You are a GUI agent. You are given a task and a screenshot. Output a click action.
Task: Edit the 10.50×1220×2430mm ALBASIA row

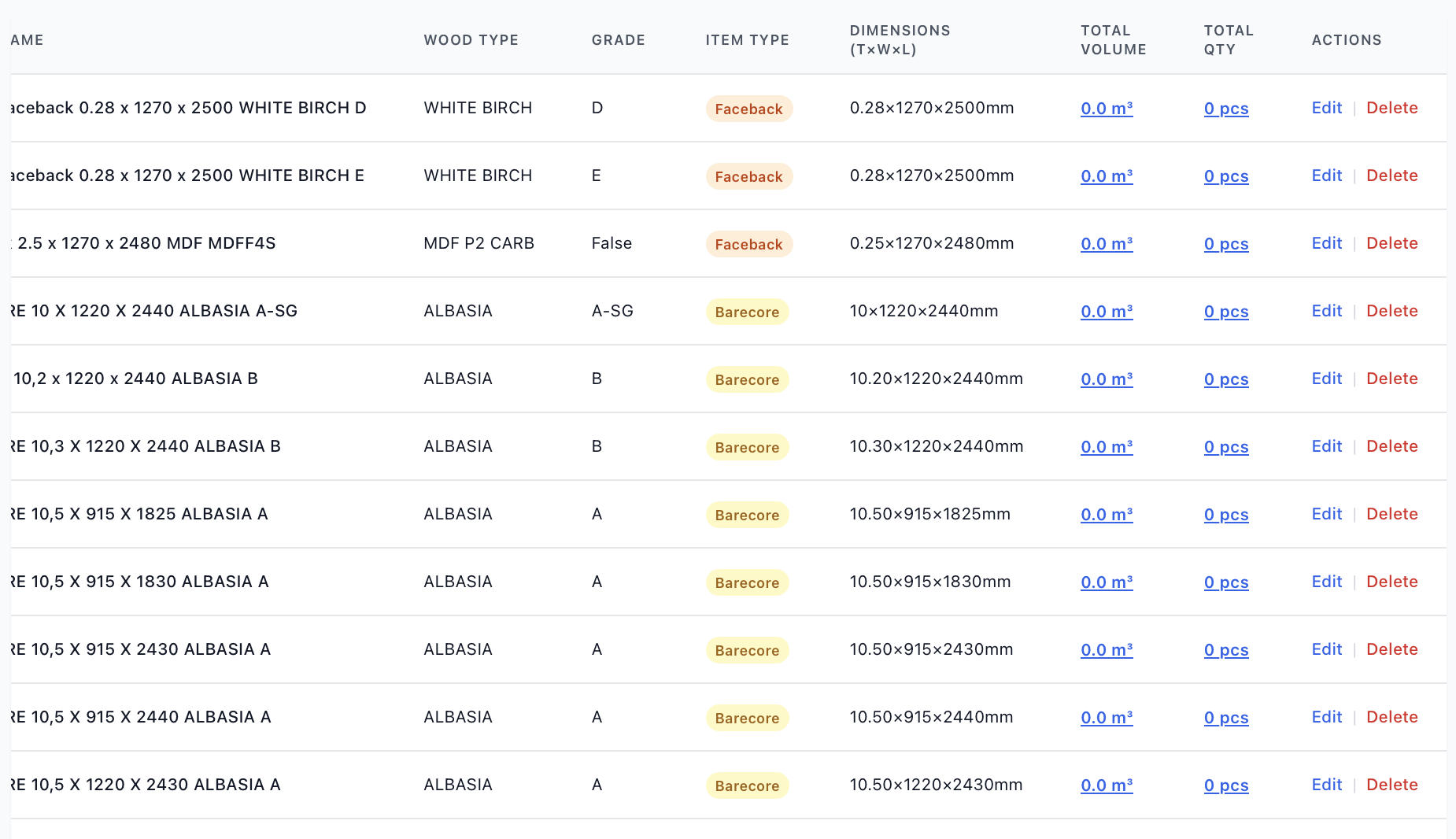(x=1326, y=785)
